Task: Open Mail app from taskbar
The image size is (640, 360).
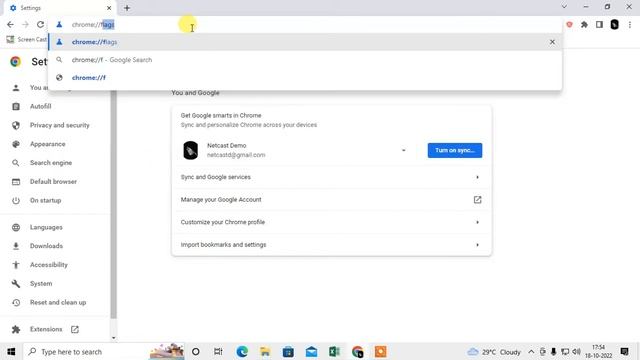Action: [311, 351]
